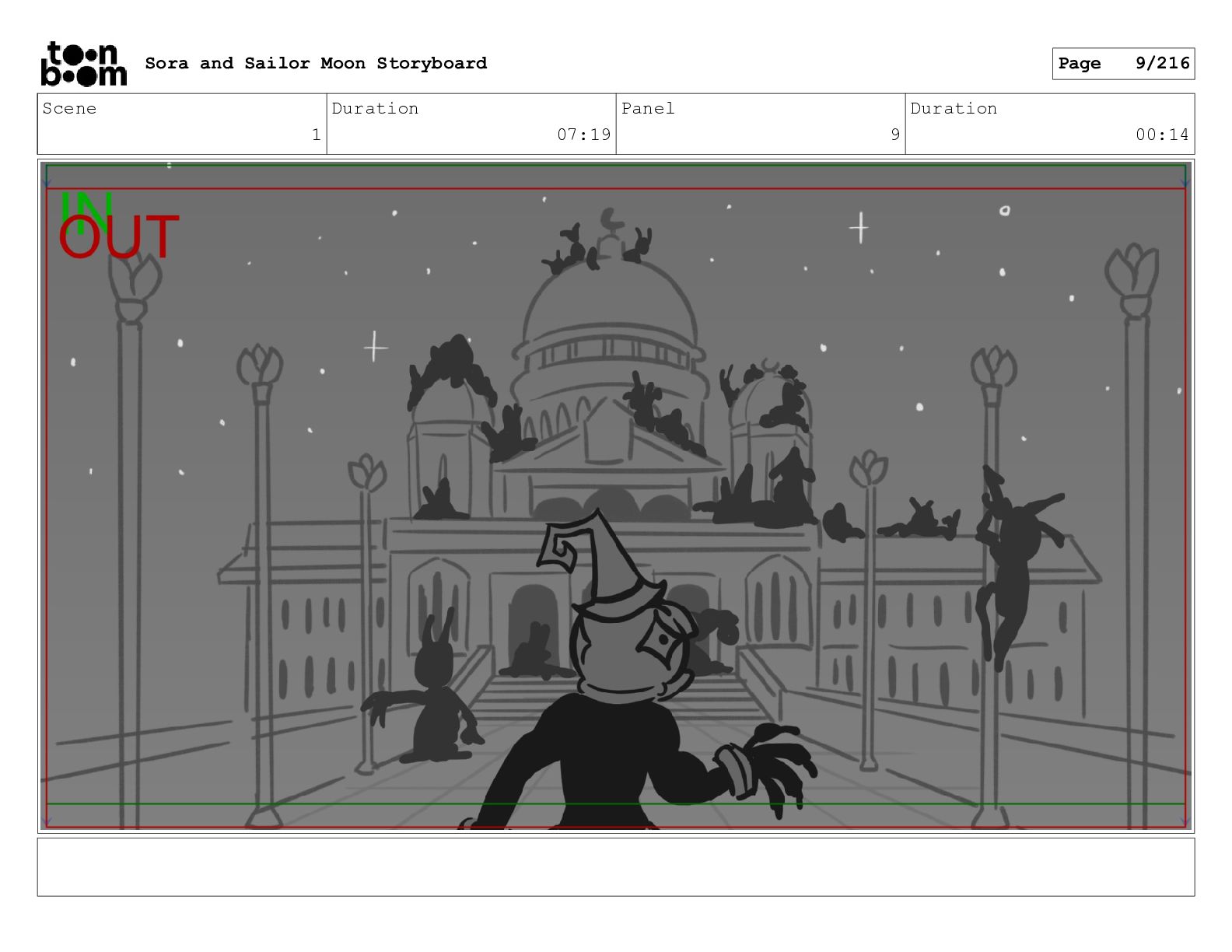Click the 'Panel' header label

tap(648, 109)
